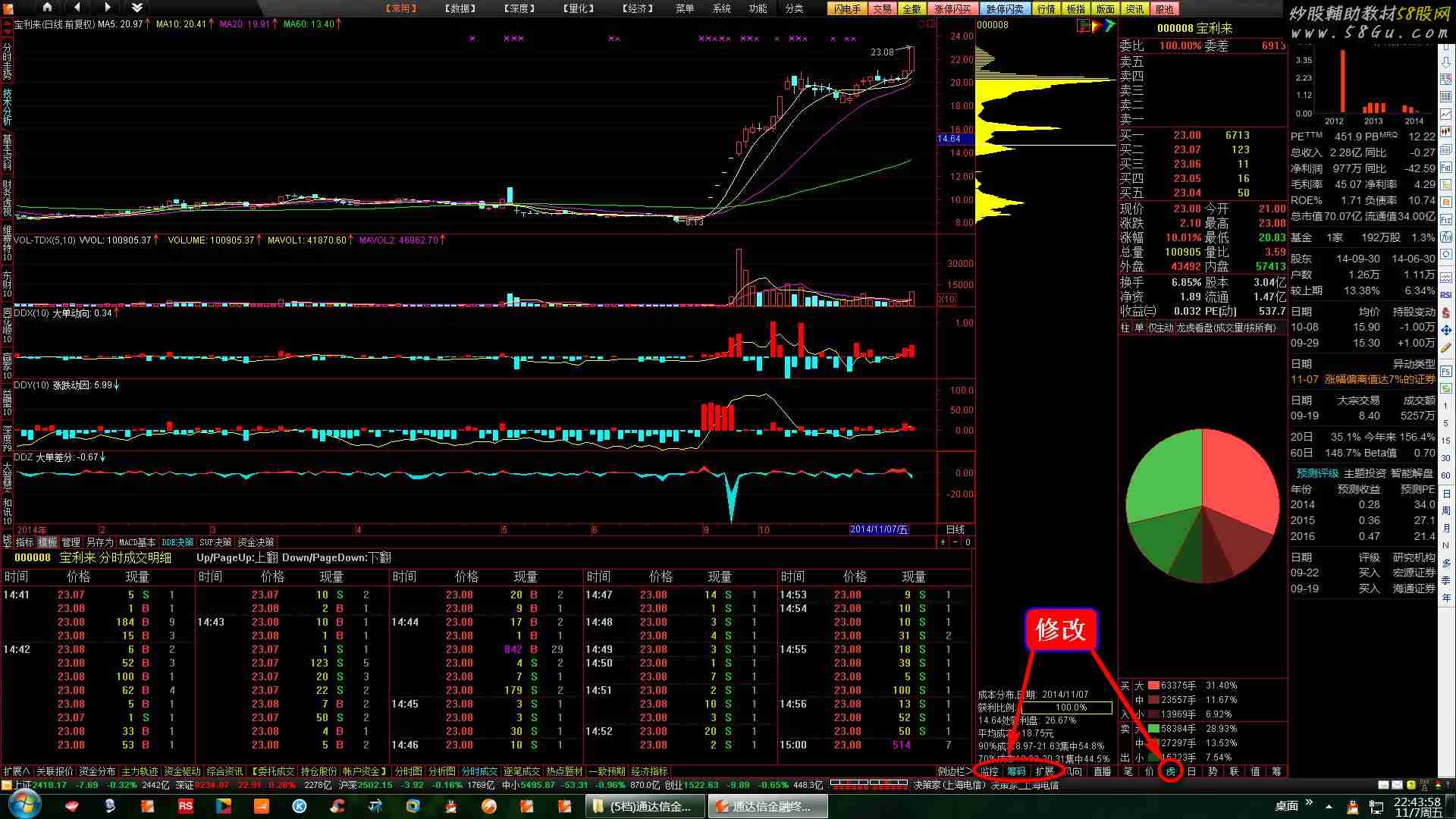Open the 【深度】 menu category
Image resolution: width=1456 pixels, height=819 pixels.
point(519,8)
